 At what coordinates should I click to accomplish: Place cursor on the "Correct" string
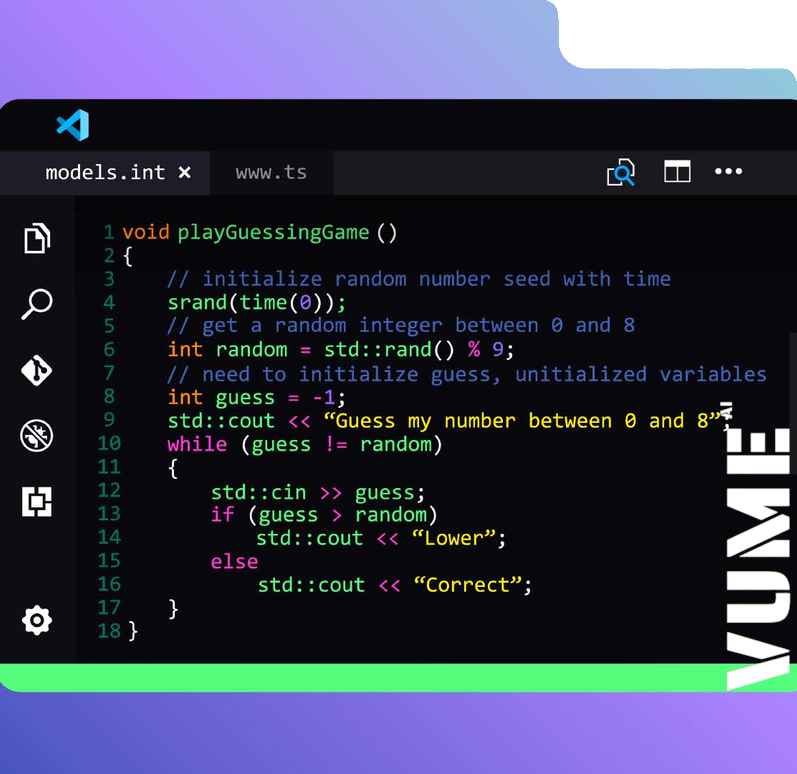pos(466,585)
